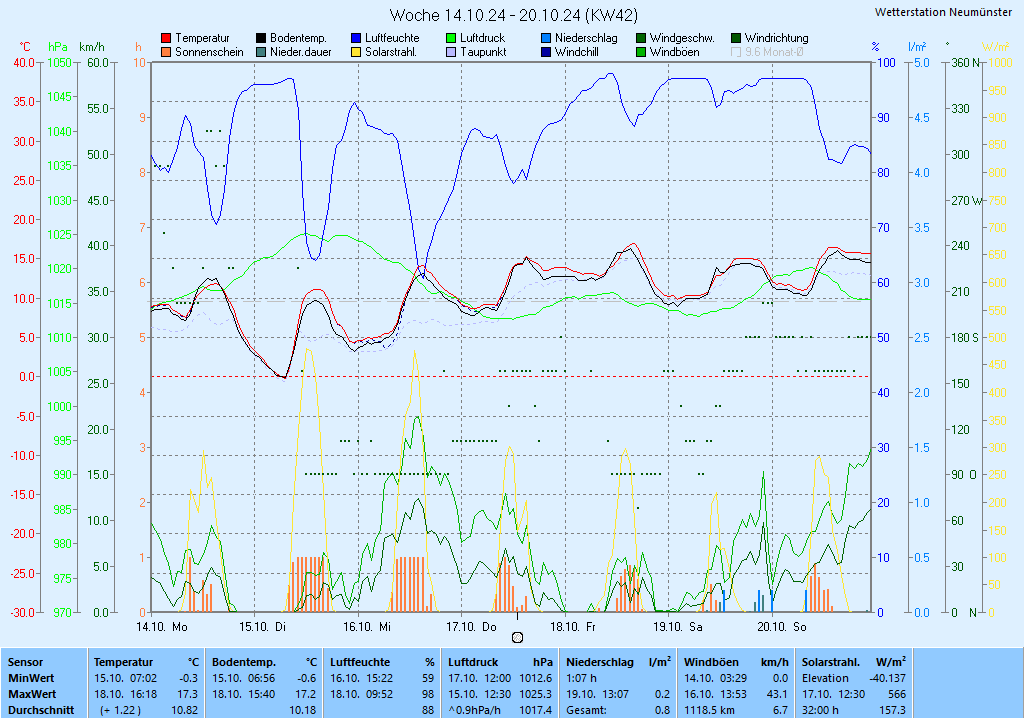Click the Wetterstation Neumünster label
This screenshot has height=718, width=1024.
pos(943,12)
